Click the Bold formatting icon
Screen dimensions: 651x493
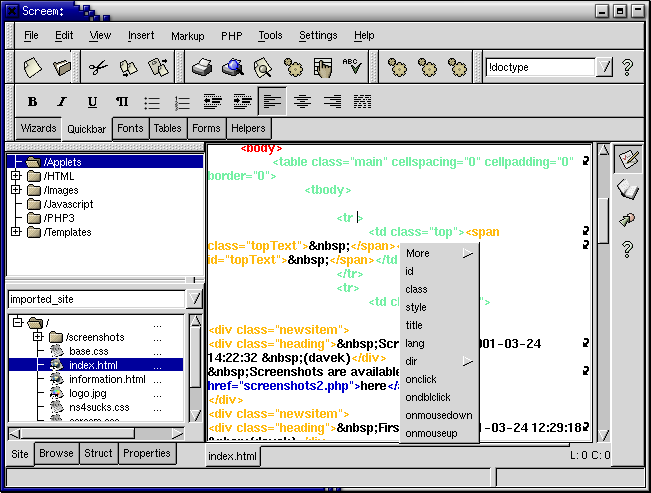tap(32, 102)
